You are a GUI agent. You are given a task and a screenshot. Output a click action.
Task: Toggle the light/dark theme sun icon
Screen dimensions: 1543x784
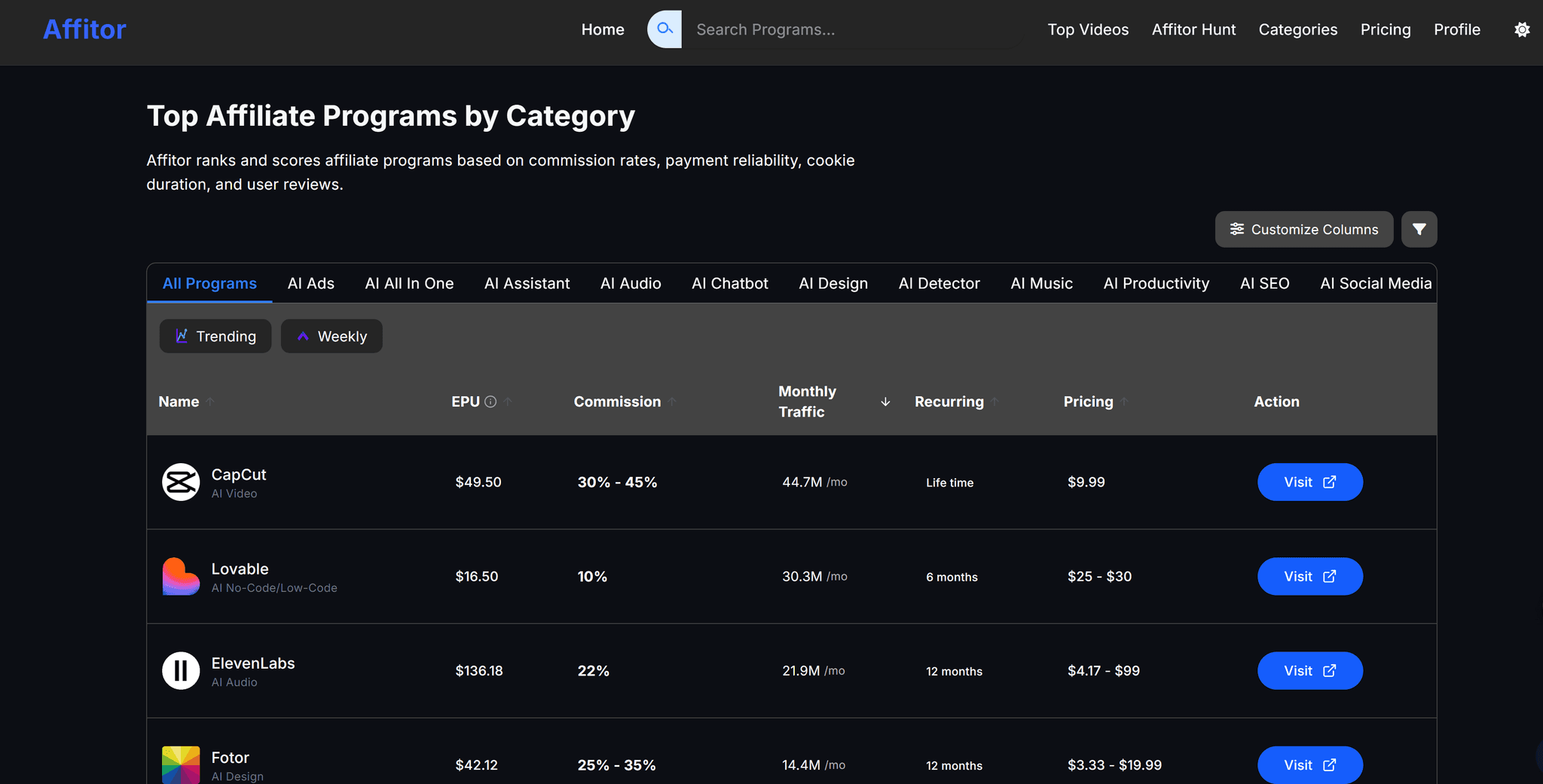(x=1522, y=29)
